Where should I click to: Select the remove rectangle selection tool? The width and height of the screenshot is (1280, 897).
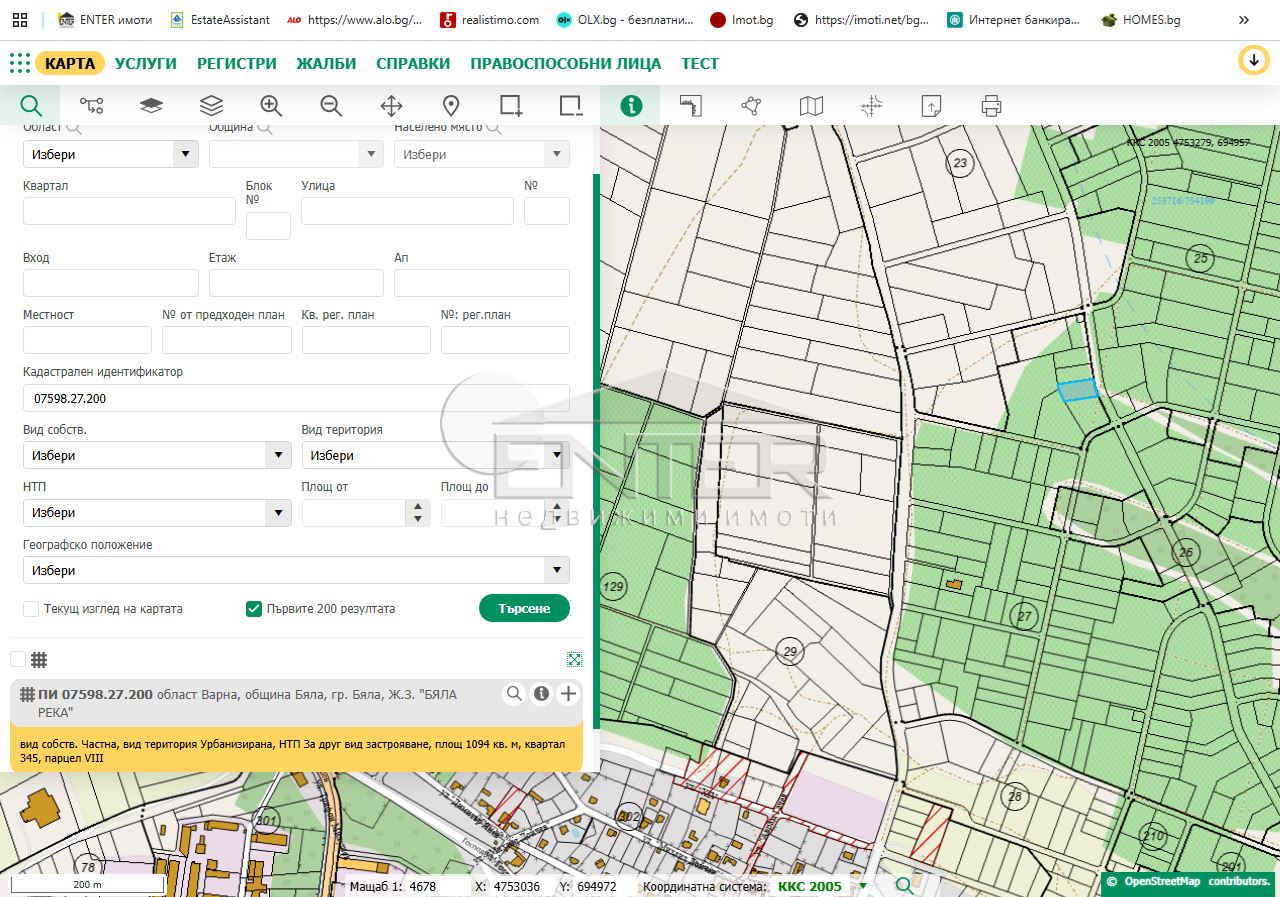point(571,105)
